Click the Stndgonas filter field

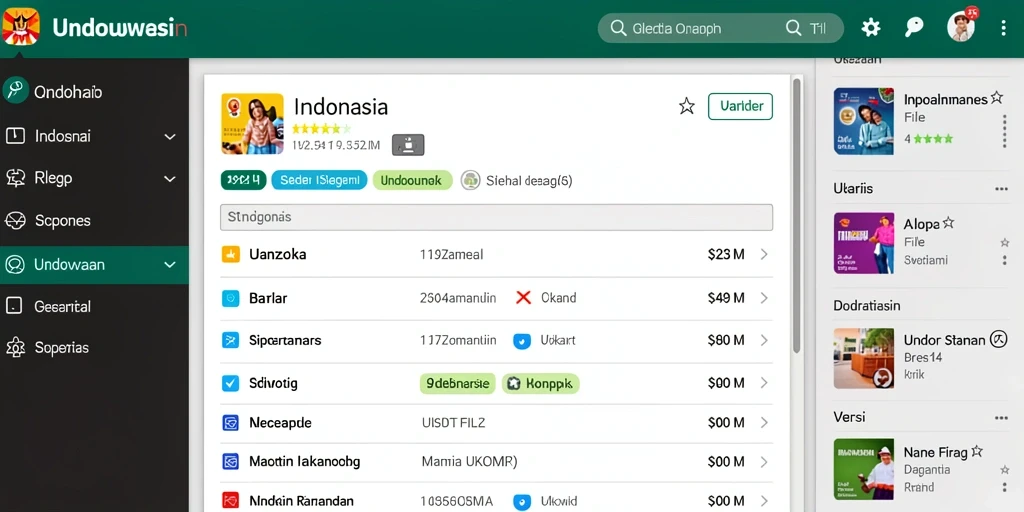point(496,217)
